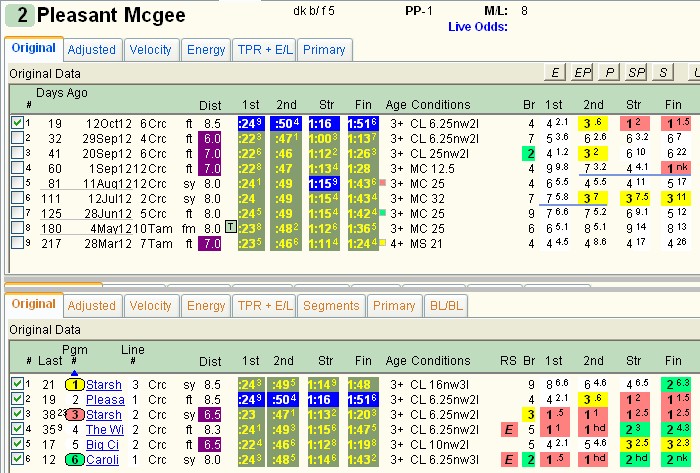Open the upper TPR + E/L tab
The image size is (700, 473).
click(264, 50)
